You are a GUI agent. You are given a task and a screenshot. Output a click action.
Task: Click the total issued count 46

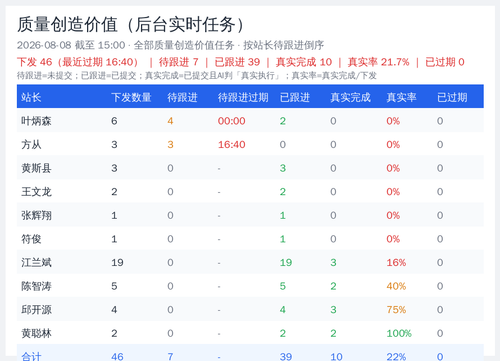point(117,357)
